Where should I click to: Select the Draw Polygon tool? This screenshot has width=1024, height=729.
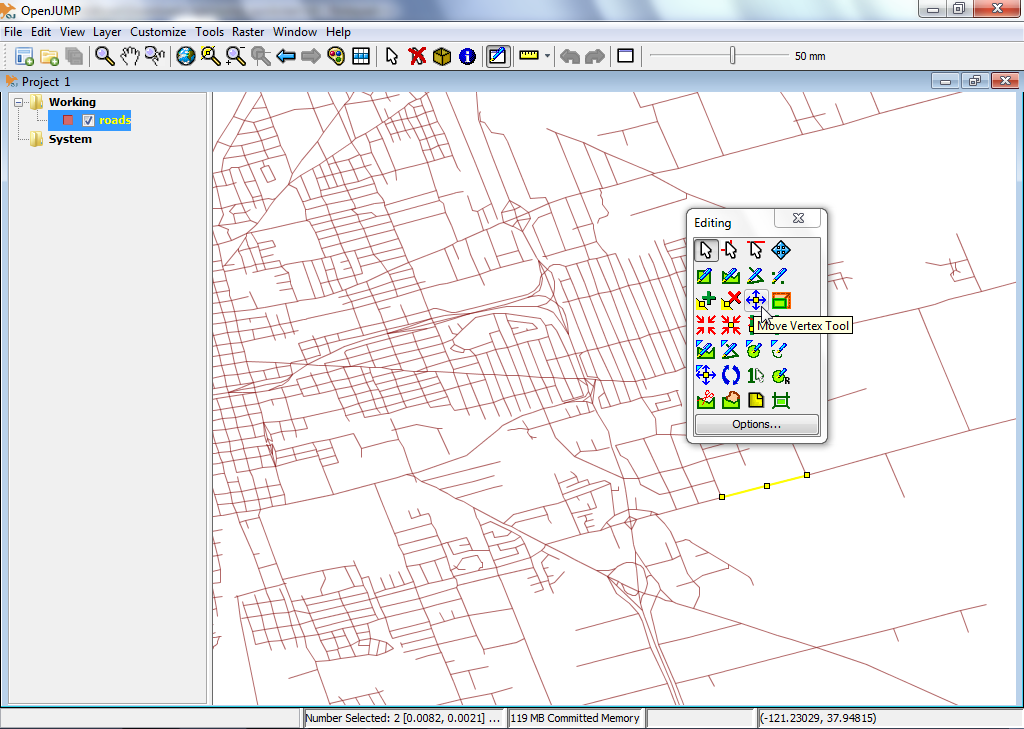coord(730,276)
